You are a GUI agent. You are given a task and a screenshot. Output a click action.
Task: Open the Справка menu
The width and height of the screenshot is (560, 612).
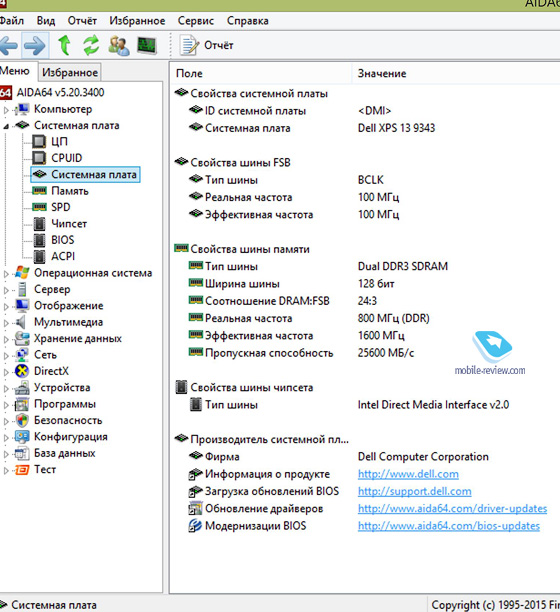(x=247, y=21)
